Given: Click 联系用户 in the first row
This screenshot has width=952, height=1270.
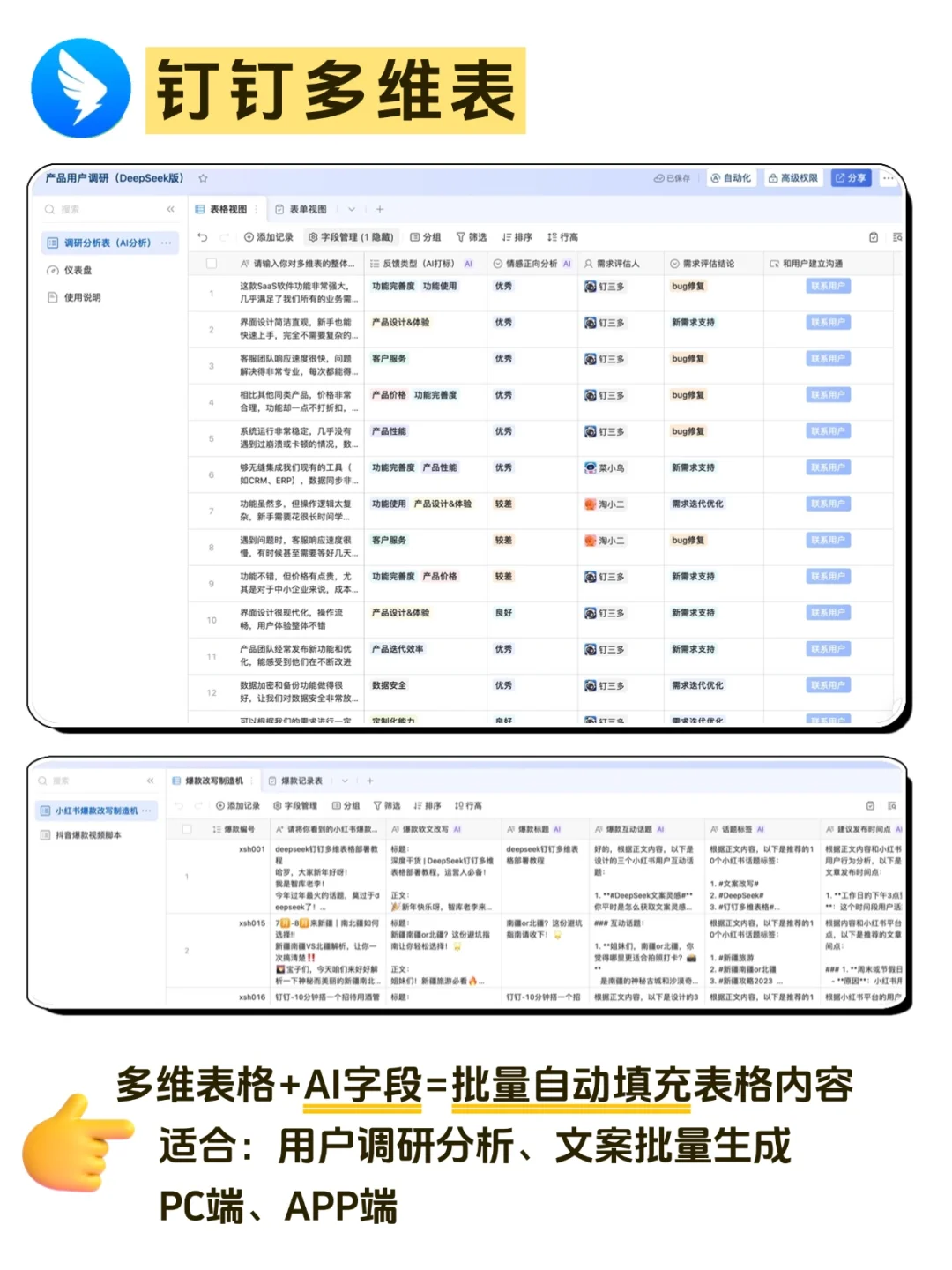Looking at the screenshot, I should [x=829, y=285].
